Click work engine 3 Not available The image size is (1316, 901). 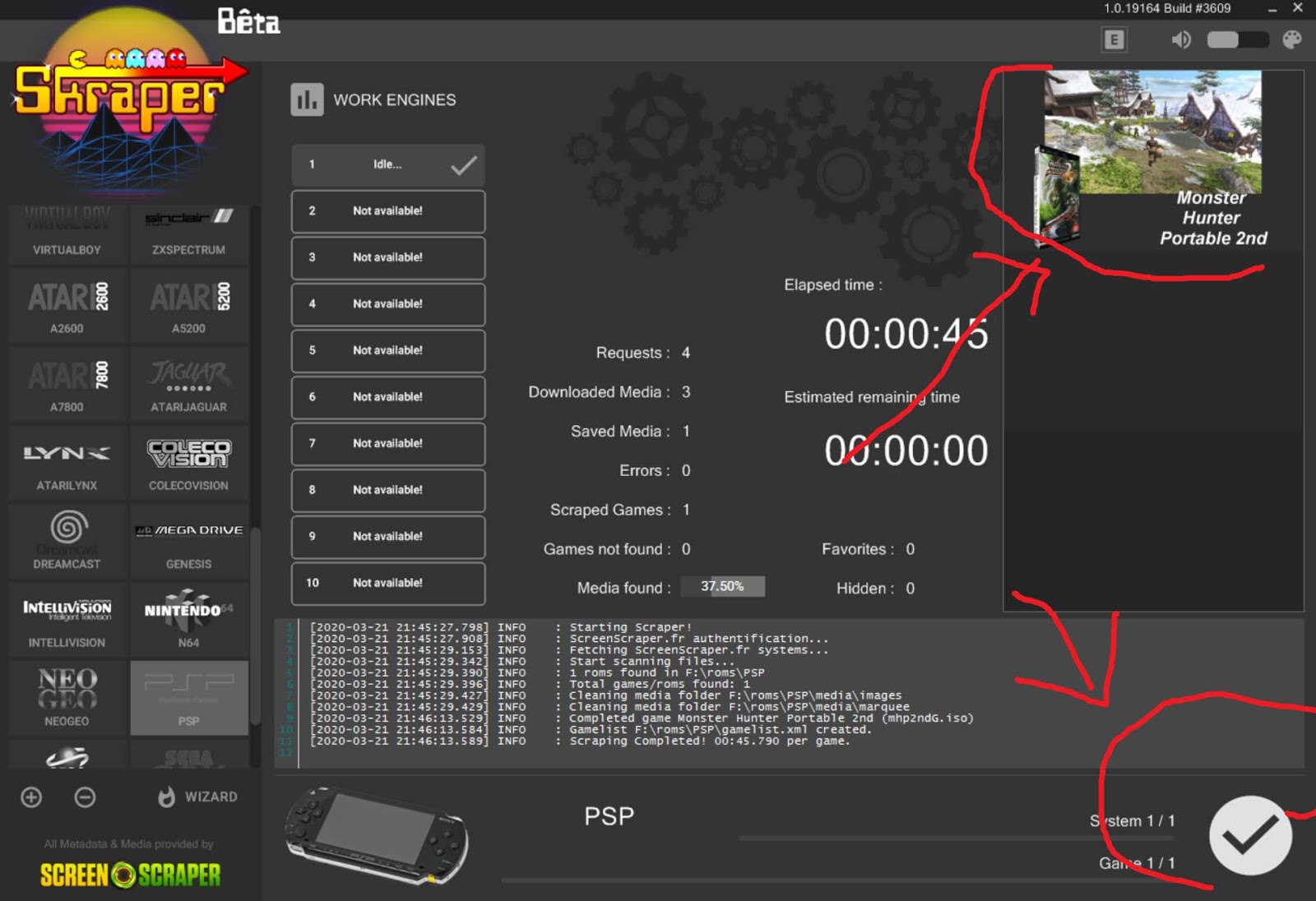[x=388, y=257]
